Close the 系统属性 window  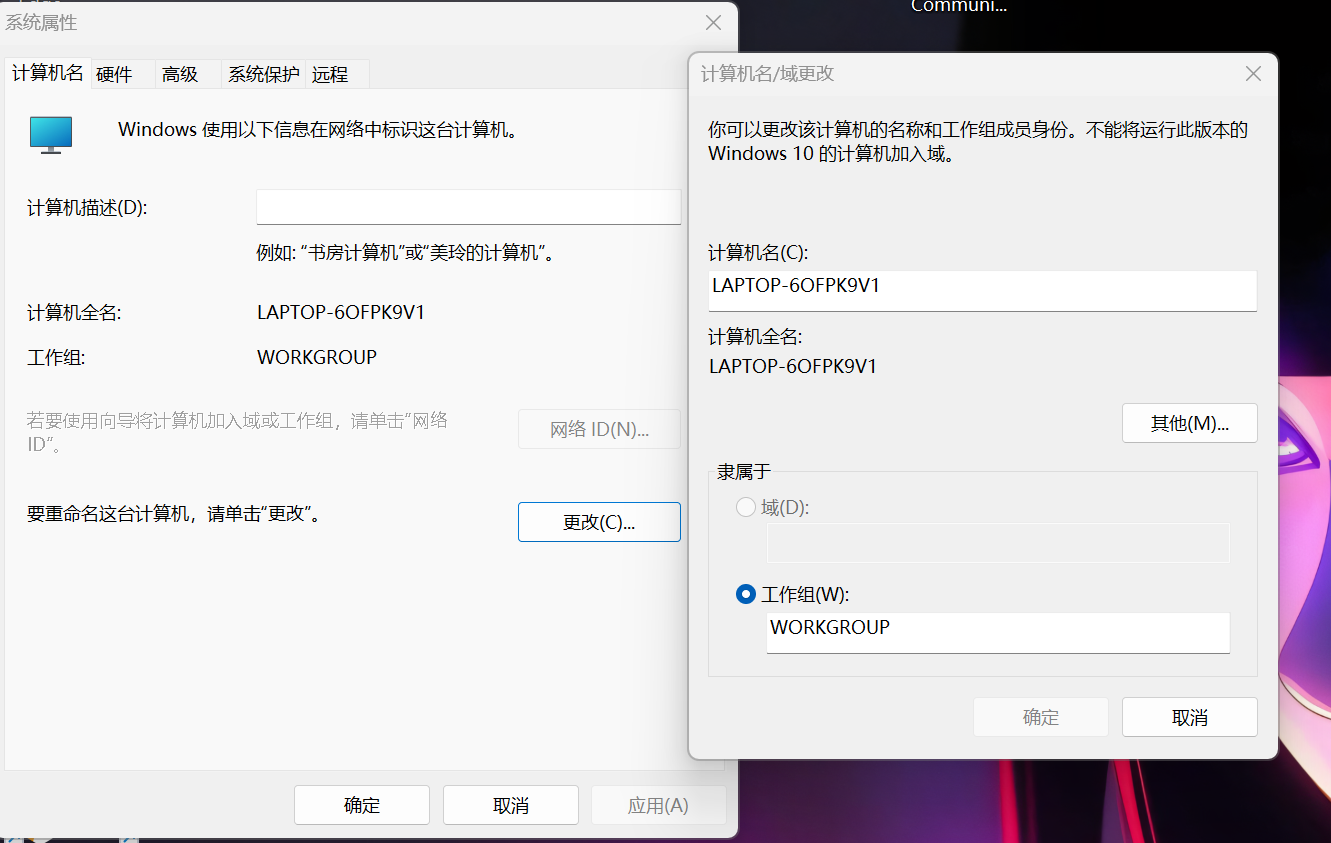point(713,23)
